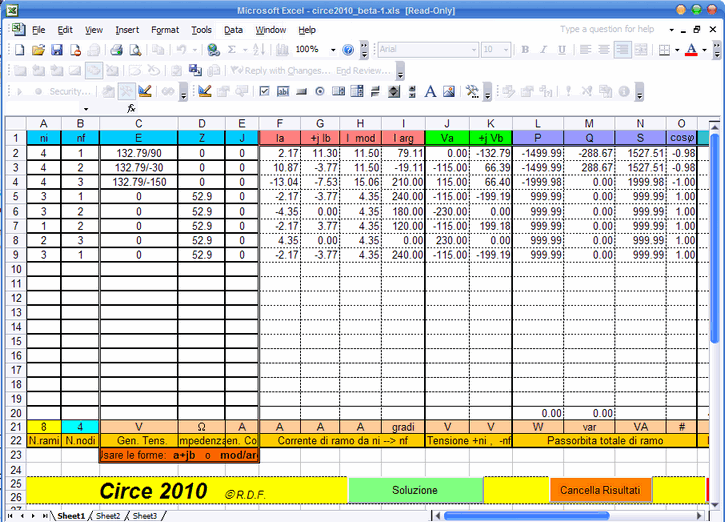Viewport: 725px width, 522px height.
Task: Expand Formatting toolbar options arrow
Action: point(717,49)
